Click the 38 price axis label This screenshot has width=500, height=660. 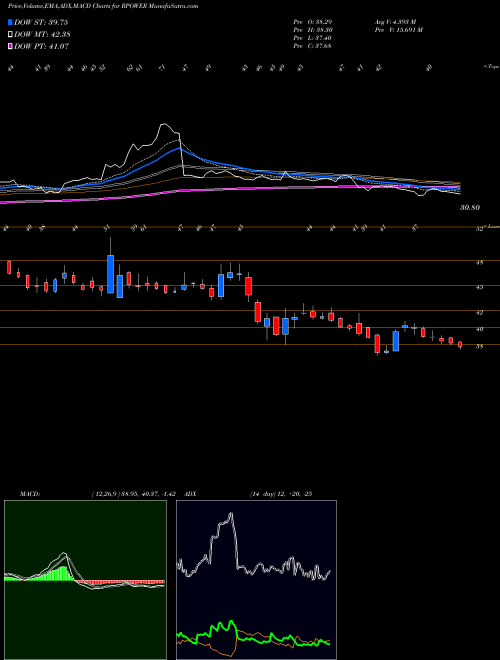coord(479,346)
